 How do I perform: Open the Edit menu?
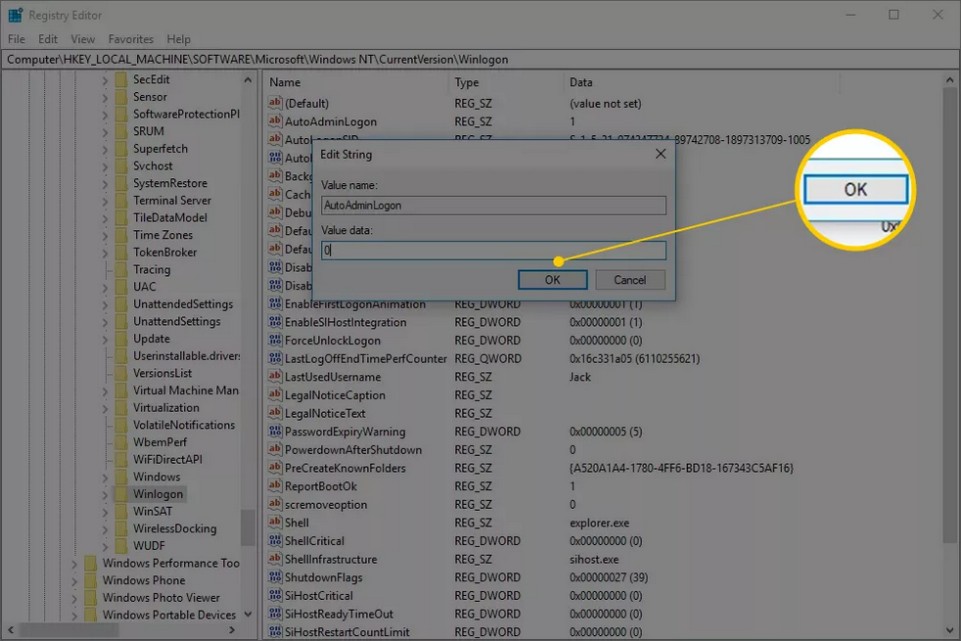48,39
